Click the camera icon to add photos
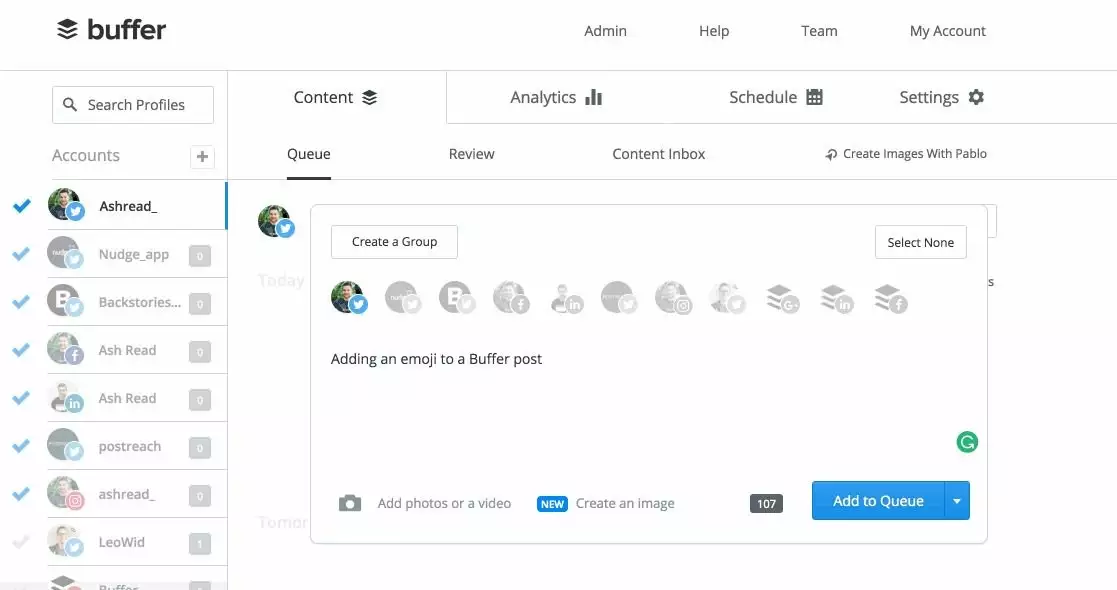1117x590 pixels. [349, 503]
